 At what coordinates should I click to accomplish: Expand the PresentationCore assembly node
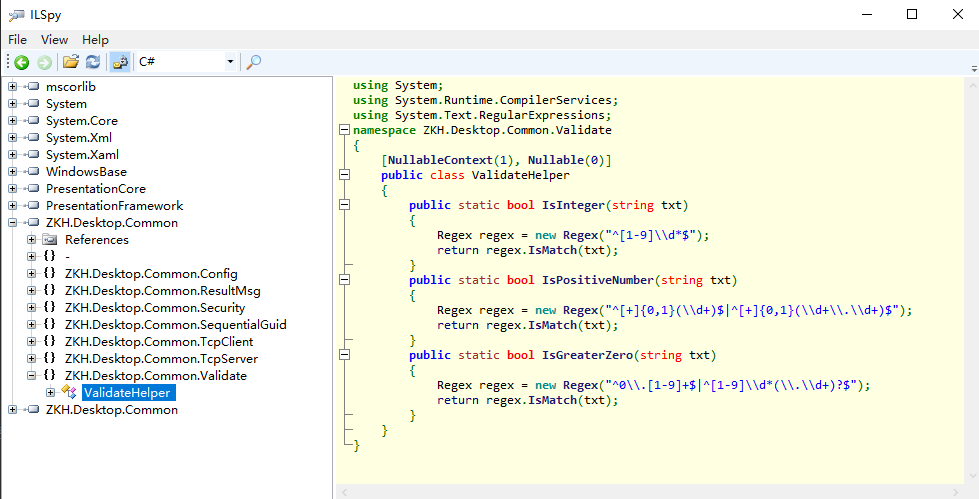point(12,189)
